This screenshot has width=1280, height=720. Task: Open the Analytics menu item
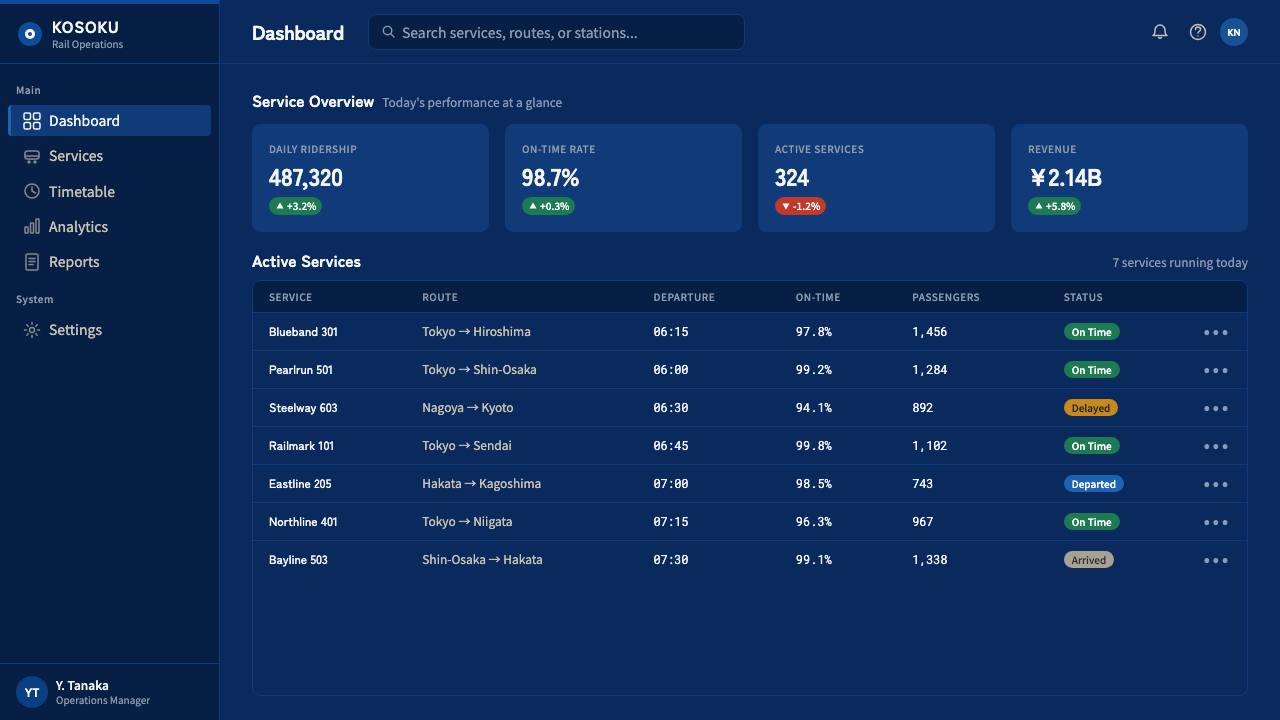(110, 227)
